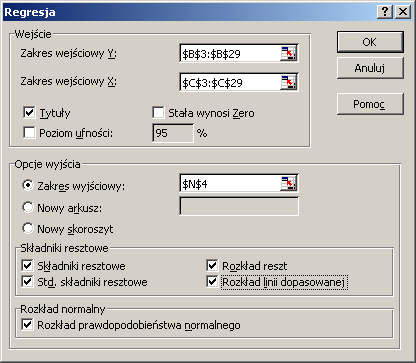
Task: Click the confidence level 95 field
Action: tap(173, 133)
